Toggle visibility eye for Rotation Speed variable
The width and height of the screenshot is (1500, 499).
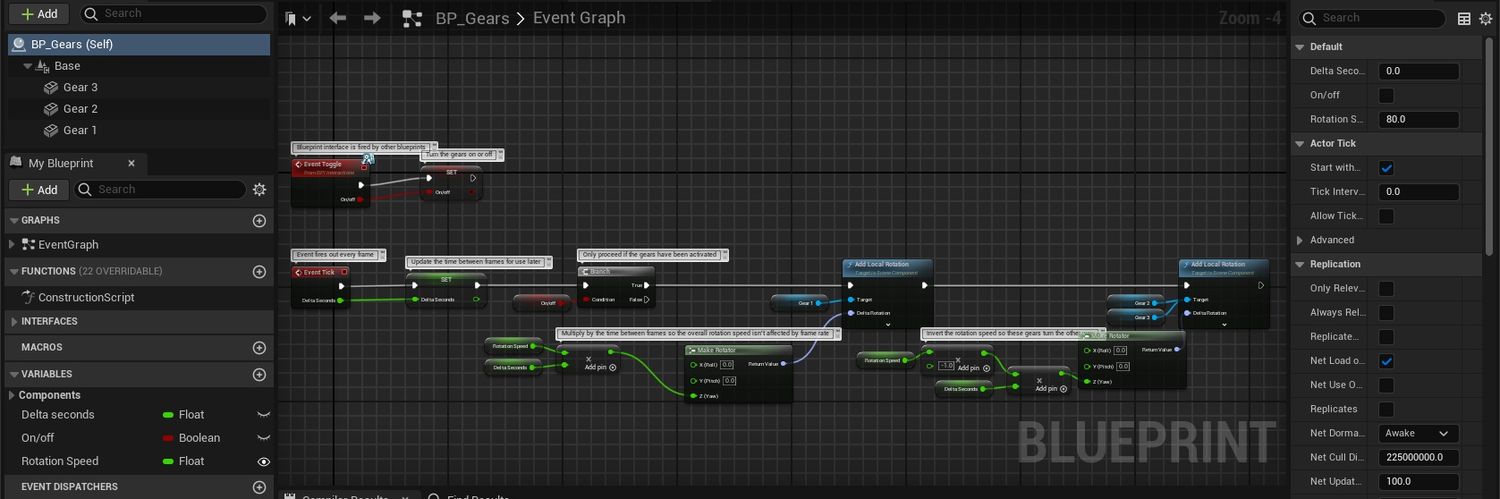pyautogui.click(x=263, y=462)
